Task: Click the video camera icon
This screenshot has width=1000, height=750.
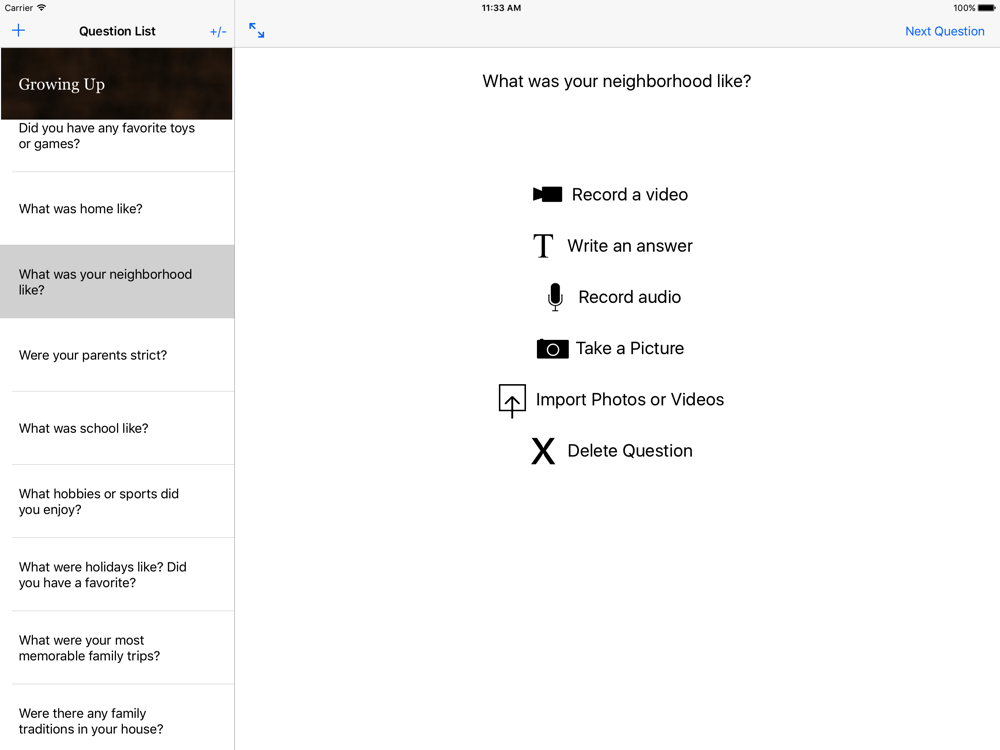Action: 547,195
